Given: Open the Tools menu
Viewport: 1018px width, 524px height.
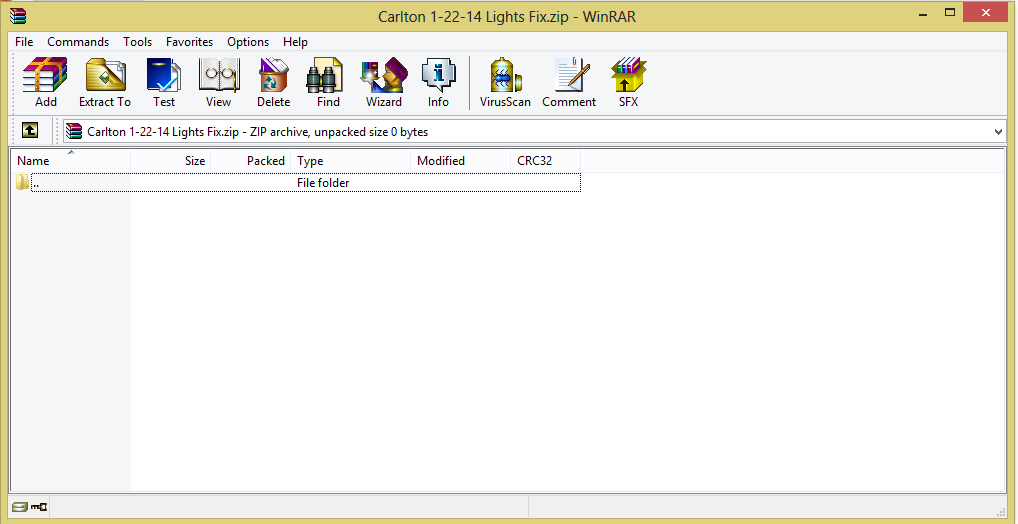Looking at the screenshot, I should point(138,42).
